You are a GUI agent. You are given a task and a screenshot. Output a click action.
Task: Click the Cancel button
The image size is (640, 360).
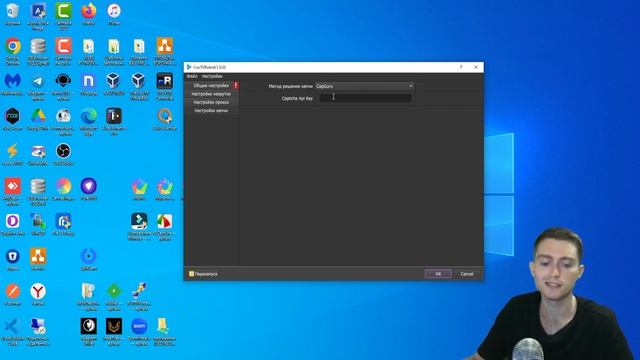click(467, 274)
